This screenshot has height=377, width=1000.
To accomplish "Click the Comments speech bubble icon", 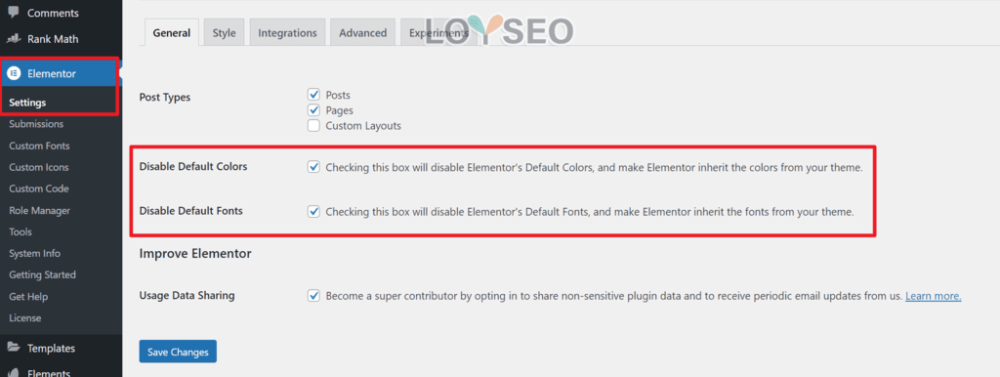I will [x=13, y=13].
